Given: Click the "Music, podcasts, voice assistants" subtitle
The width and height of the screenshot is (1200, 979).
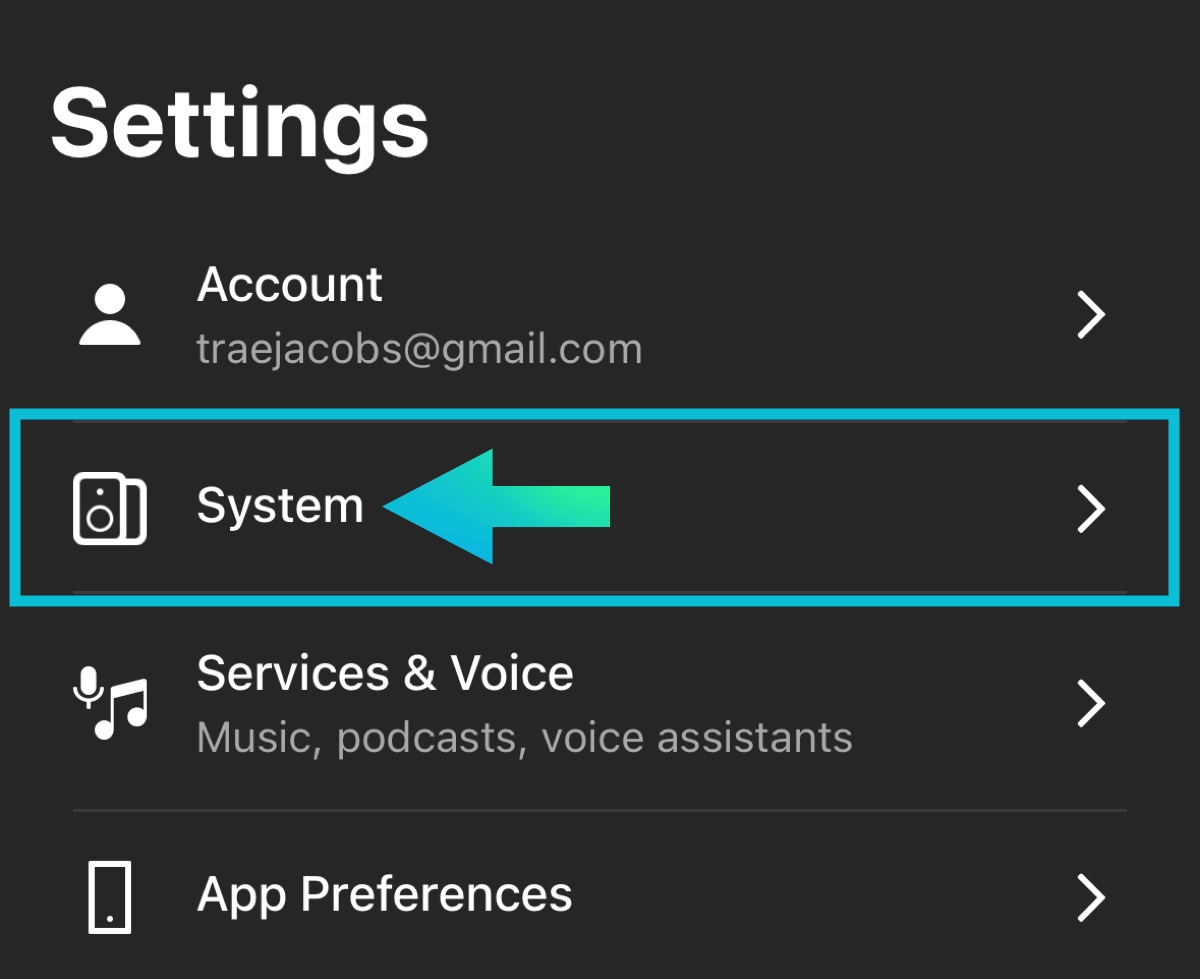Looking at the screenshot, I should tap(524, 738).
